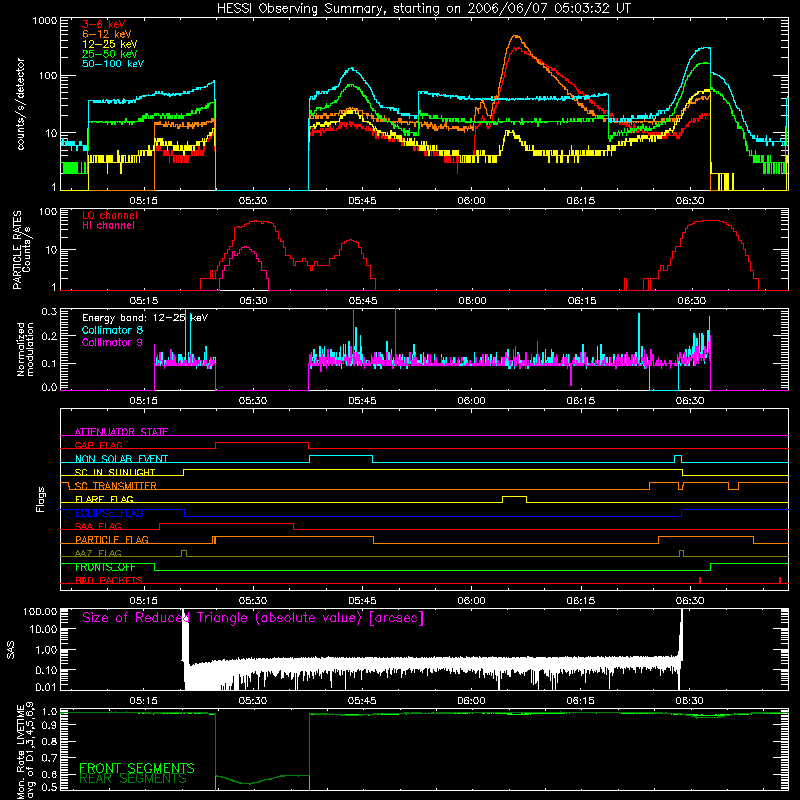Image resolution: width=800 pixels, height=800 pixels.
Task: Click the FRONTS OFF flag label
Action: [105, 567]
